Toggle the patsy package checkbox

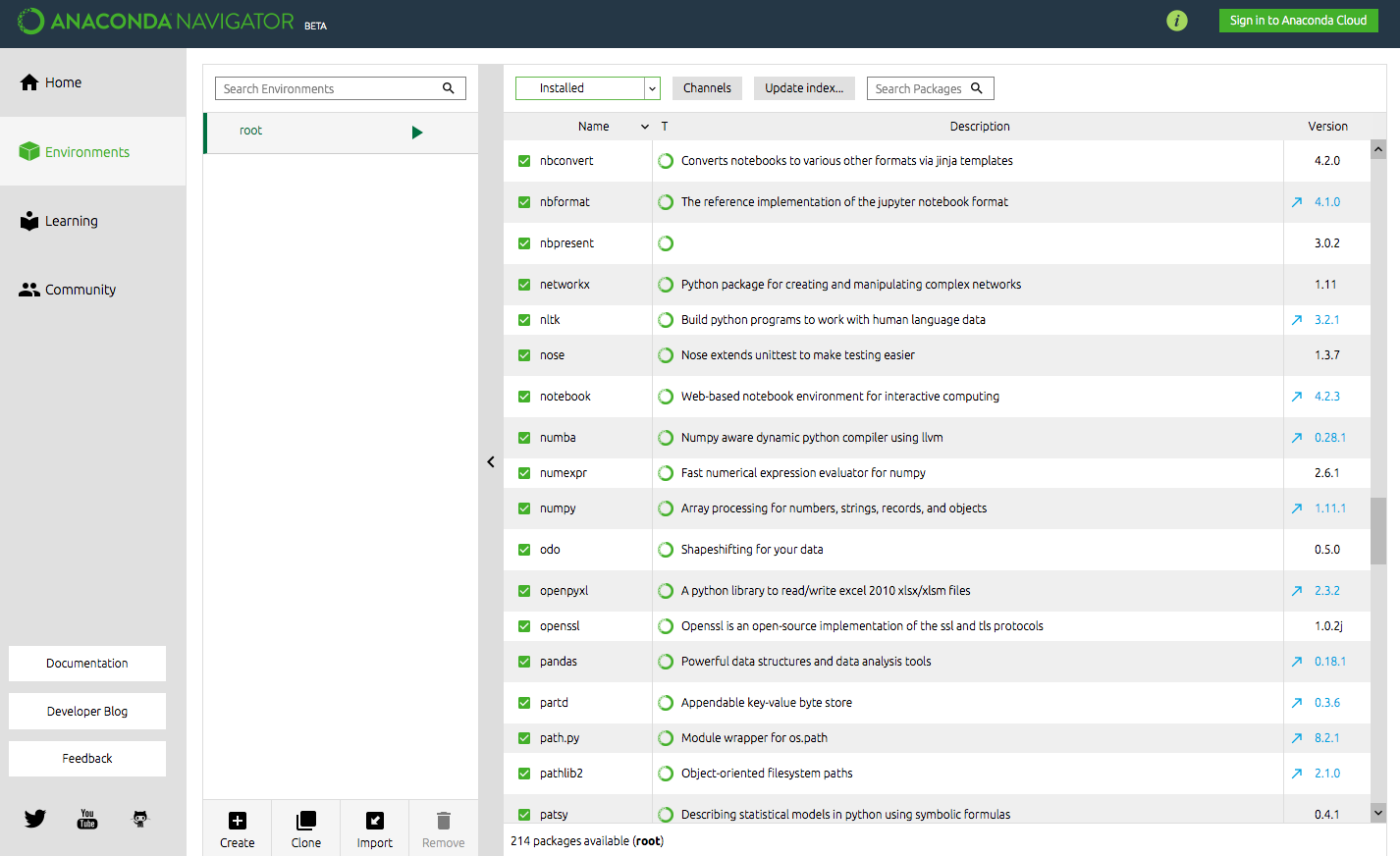tap(524, 815)
